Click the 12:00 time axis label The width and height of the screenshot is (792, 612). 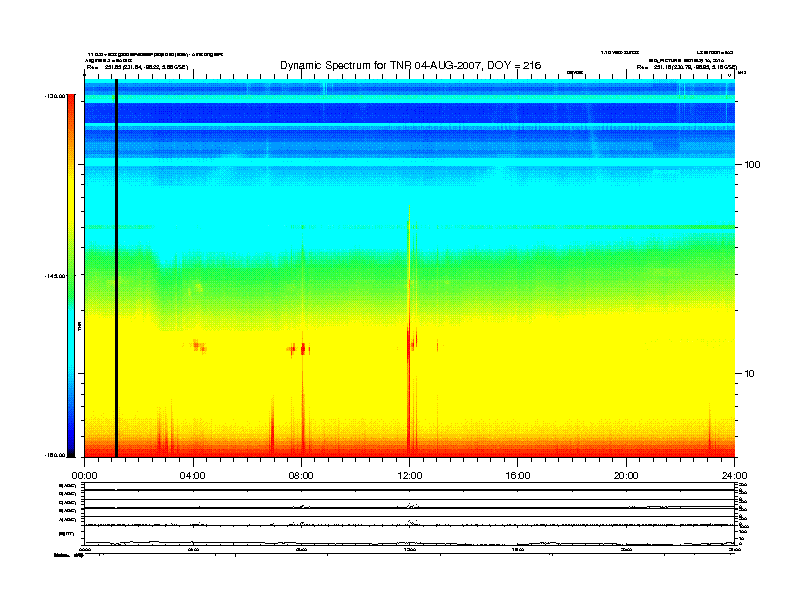[x=410, y=476]
